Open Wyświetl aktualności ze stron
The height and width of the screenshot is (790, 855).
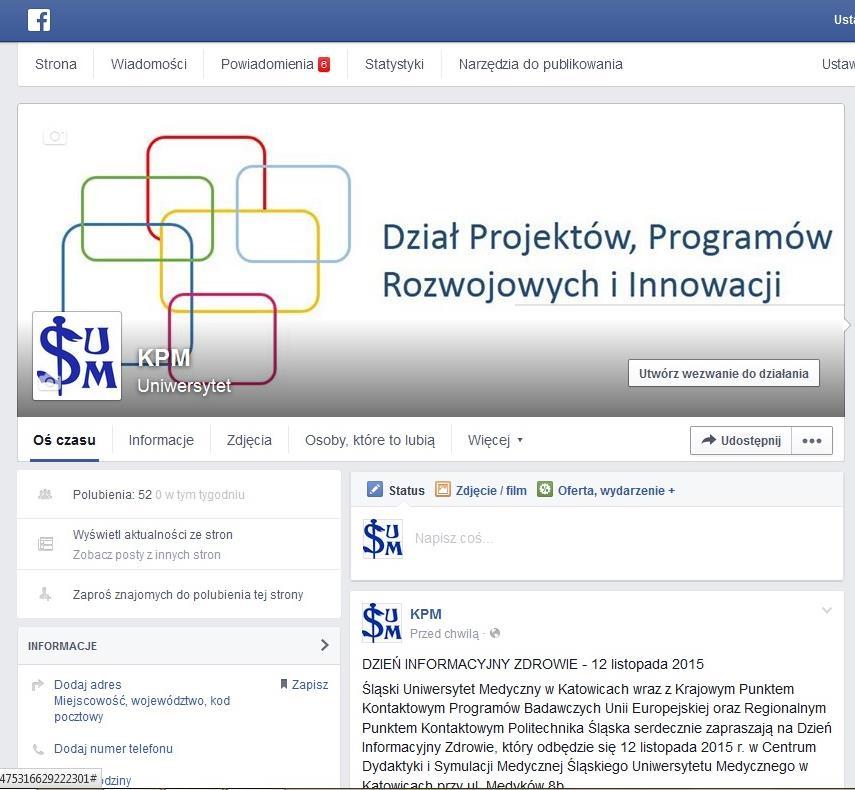click(153, 535)
